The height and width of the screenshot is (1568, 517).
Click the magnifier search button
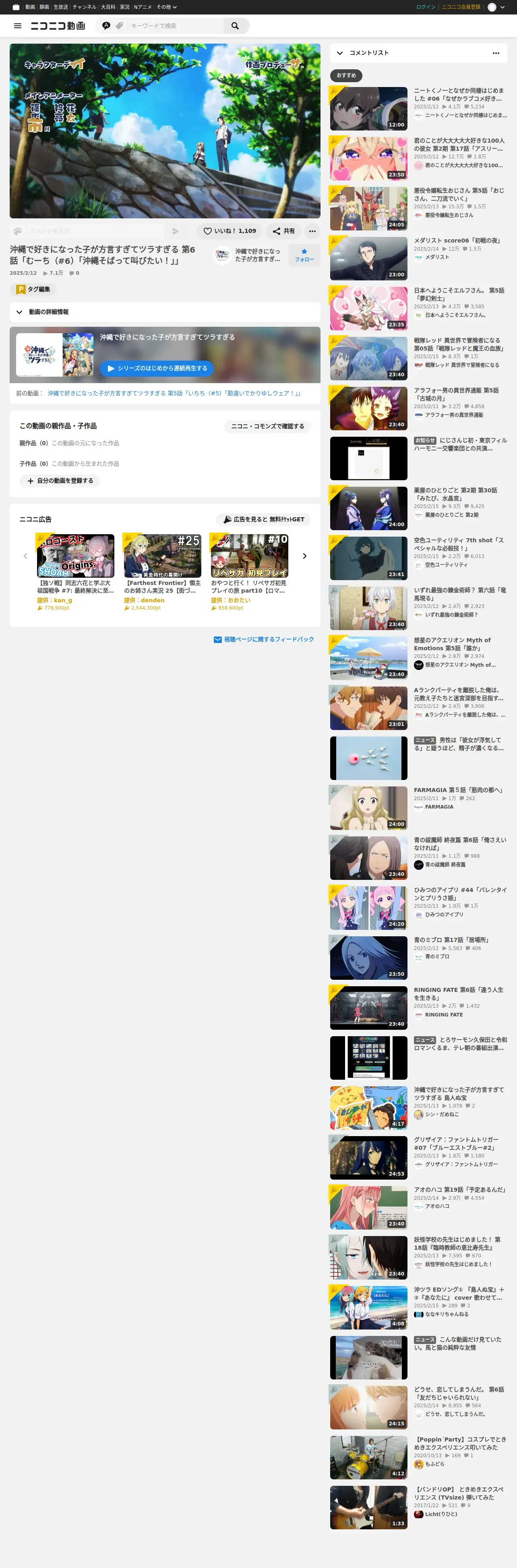pyautogui.click(x=235, y=25)
